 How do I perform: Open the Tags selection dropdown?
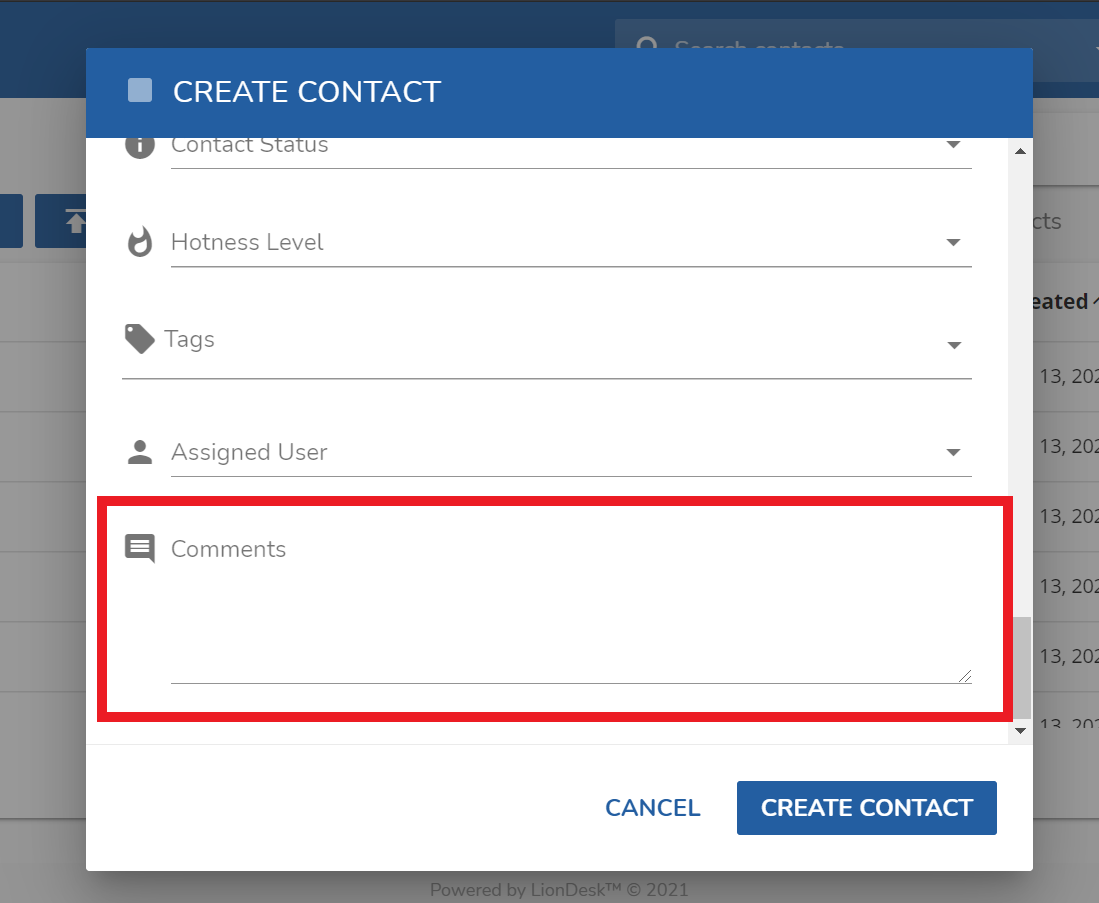954,345
